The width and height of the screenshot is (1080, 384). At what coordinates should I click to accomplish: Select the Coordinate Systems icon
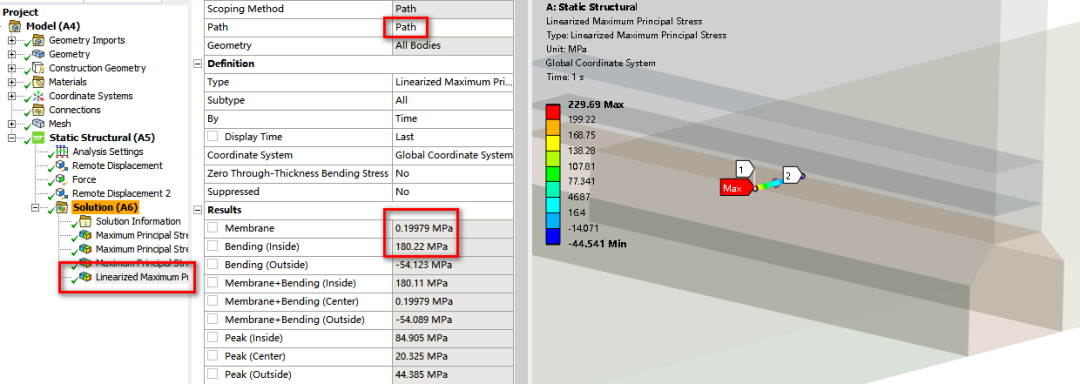coord(38,96)
